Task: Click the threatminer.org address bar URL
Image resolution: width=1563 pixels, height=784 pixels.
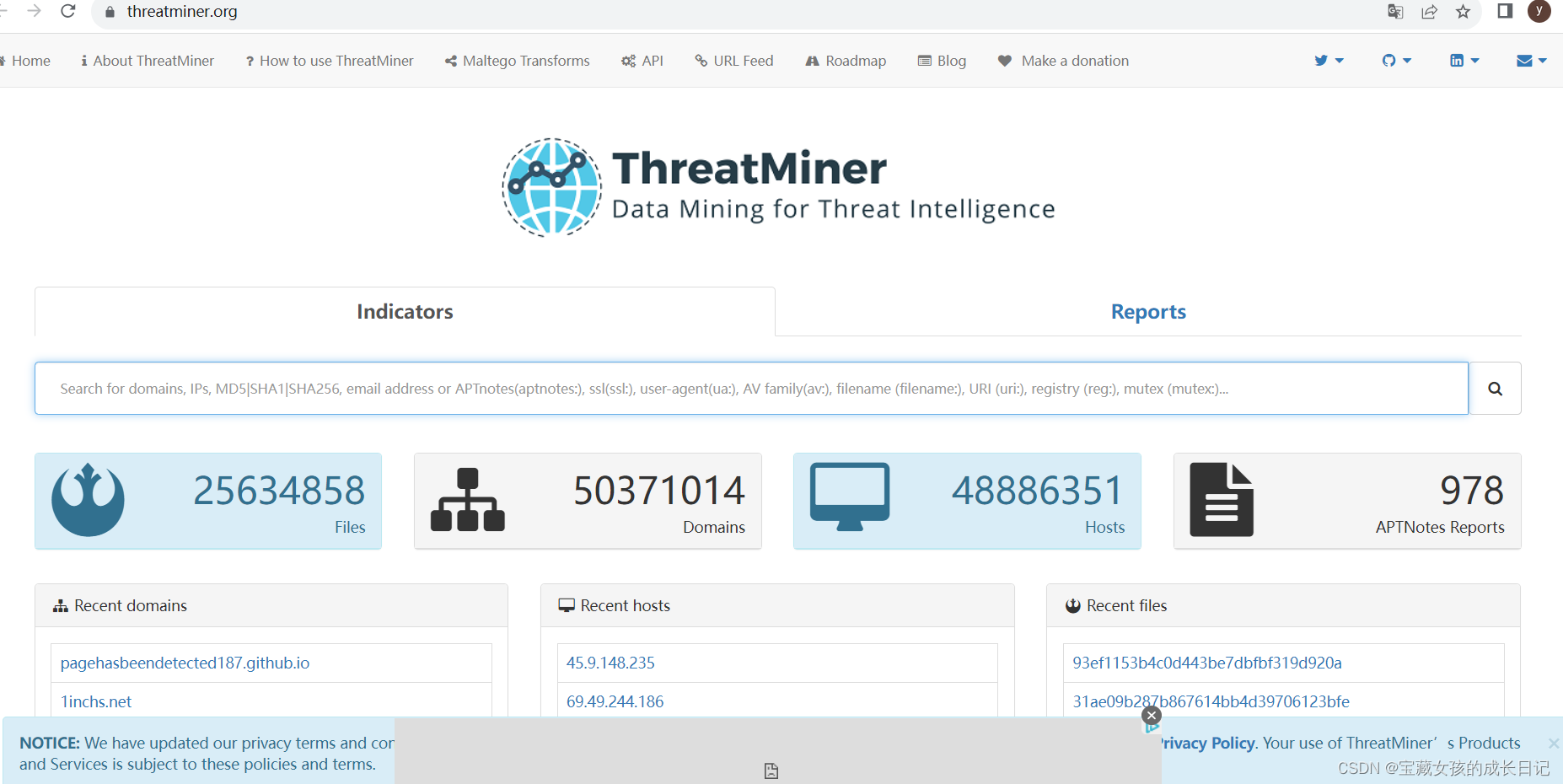Action: [x=182, y=12]
